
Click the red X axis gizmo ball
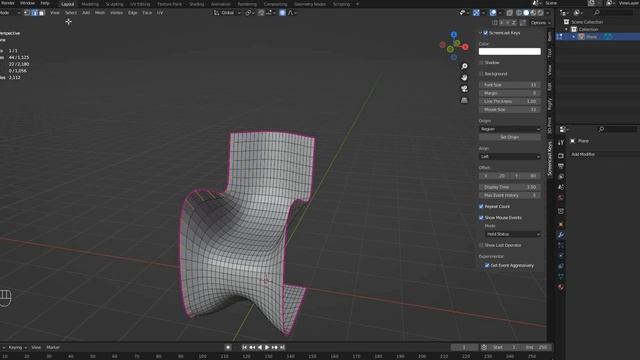pos(465,47)
